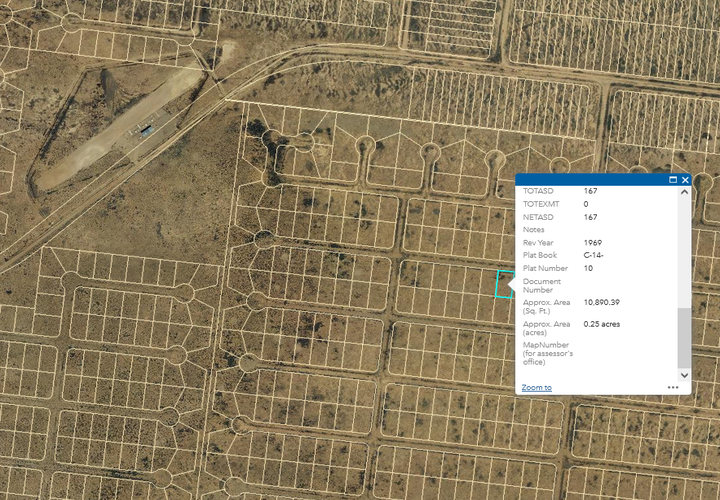
Task: Open the popup's three-dot more options menu
Action: pos(673,387)
